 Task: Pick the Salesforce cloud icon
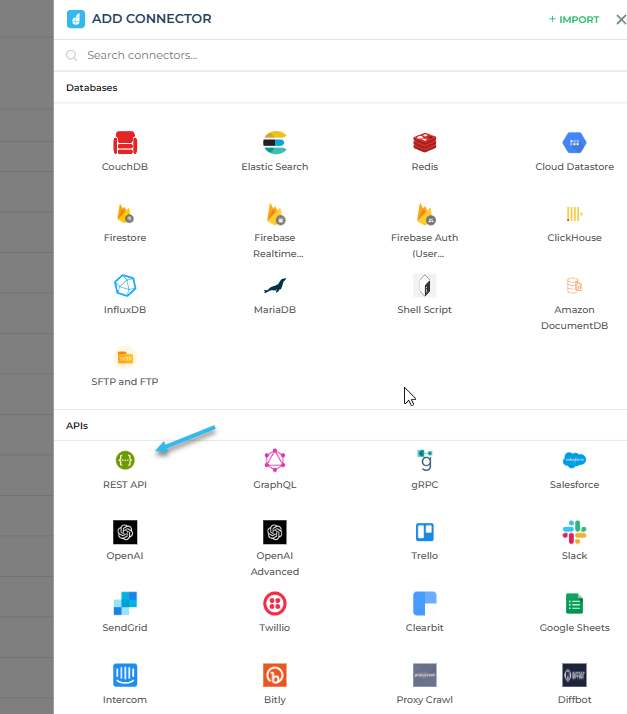coord(574,460)
